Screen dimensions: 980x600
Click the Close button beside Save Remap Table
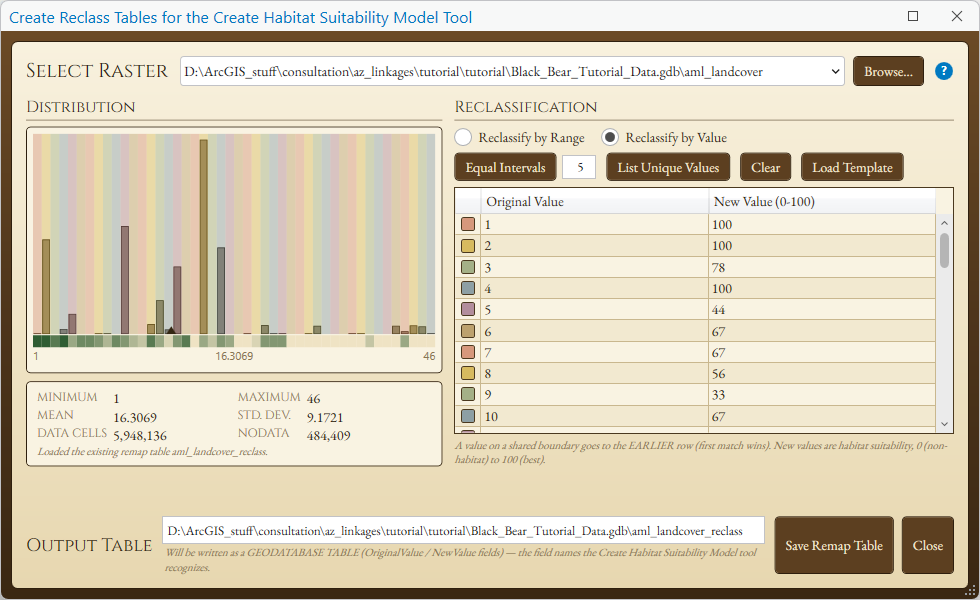click(x=928, y=545)
